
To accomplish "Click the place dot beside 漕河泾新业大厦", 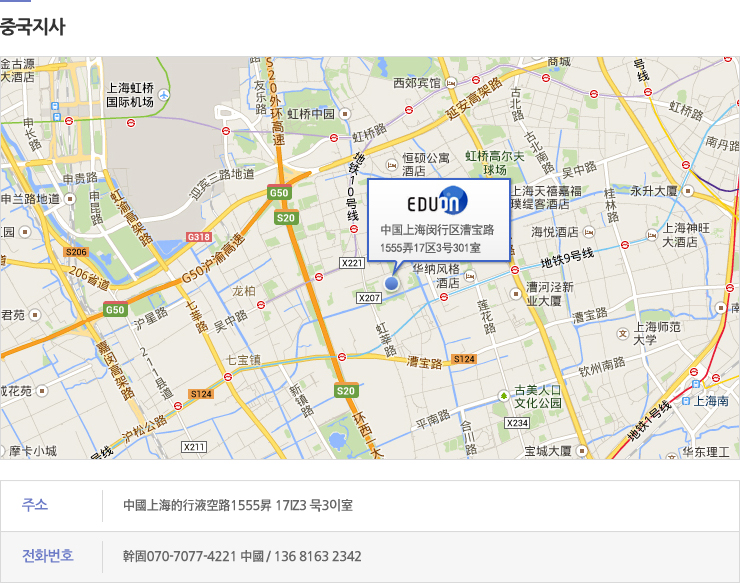I will (516, 294).
